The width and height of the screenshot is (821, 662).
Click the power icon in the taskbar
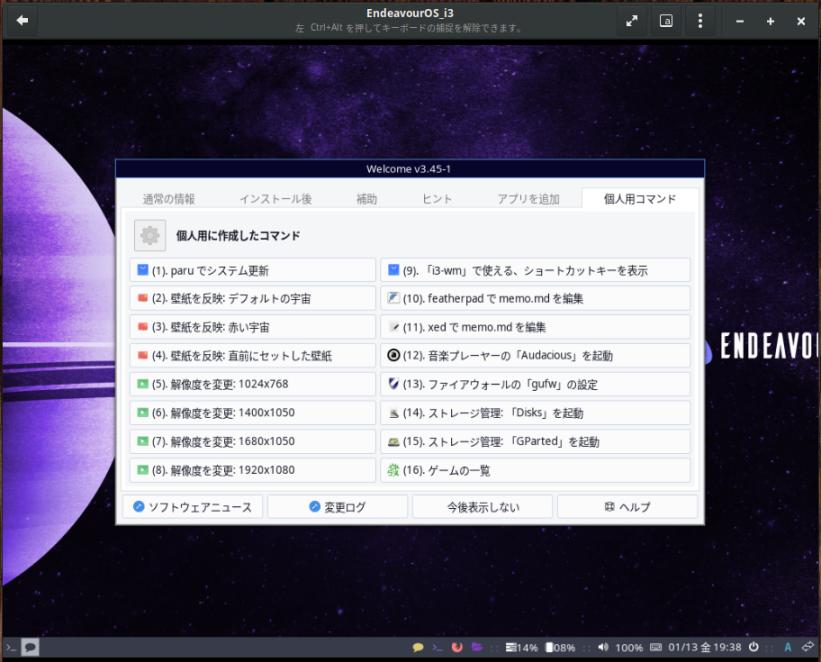pos(753,647)
